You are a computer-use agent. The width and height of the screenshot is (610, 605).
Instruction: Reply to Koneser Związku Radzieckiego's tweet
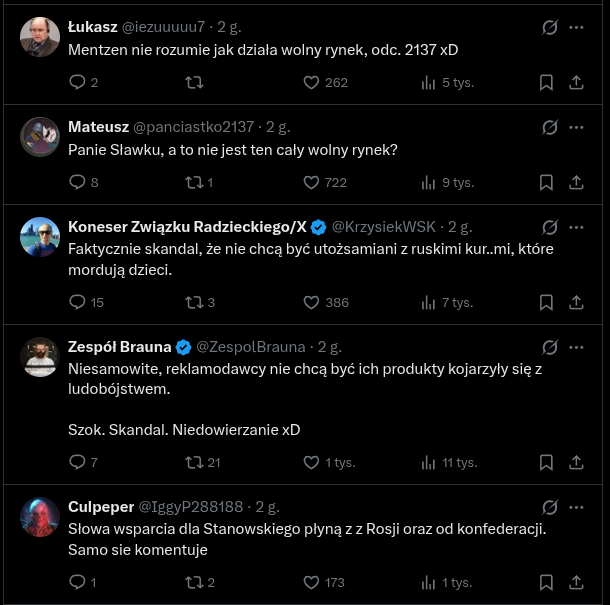(x=79, y=302)
